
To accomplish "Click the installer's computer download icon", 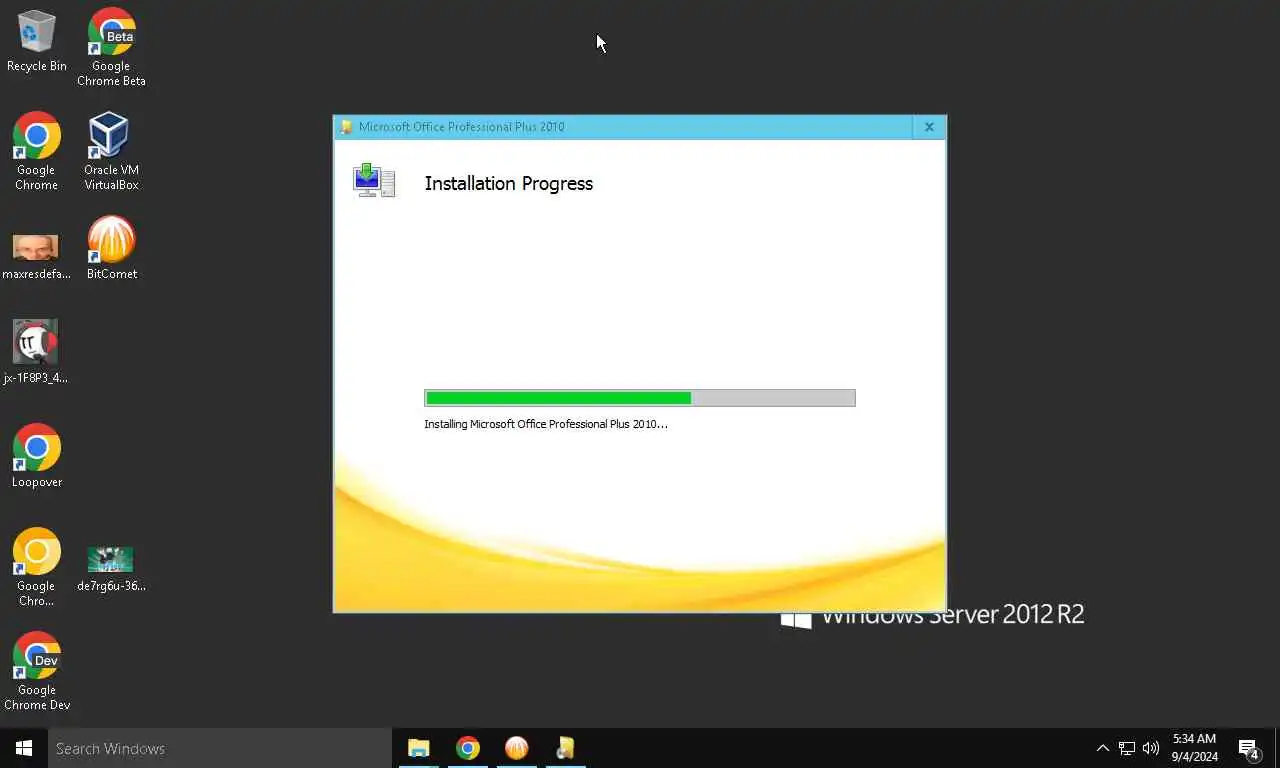I will tap(374, 181).
